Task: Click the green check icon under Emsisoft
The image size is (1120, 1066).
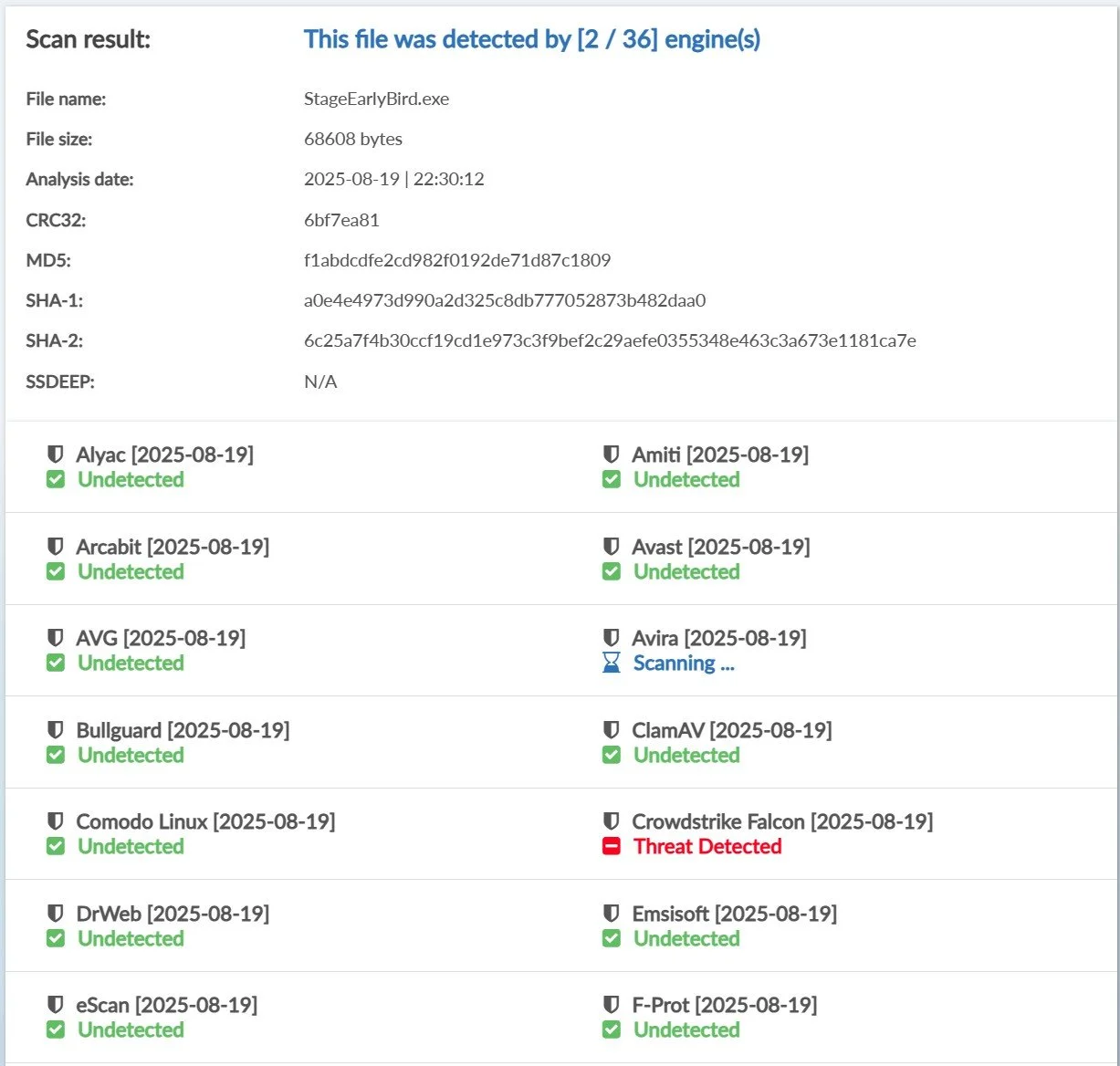Action: [x=612, y=938]
